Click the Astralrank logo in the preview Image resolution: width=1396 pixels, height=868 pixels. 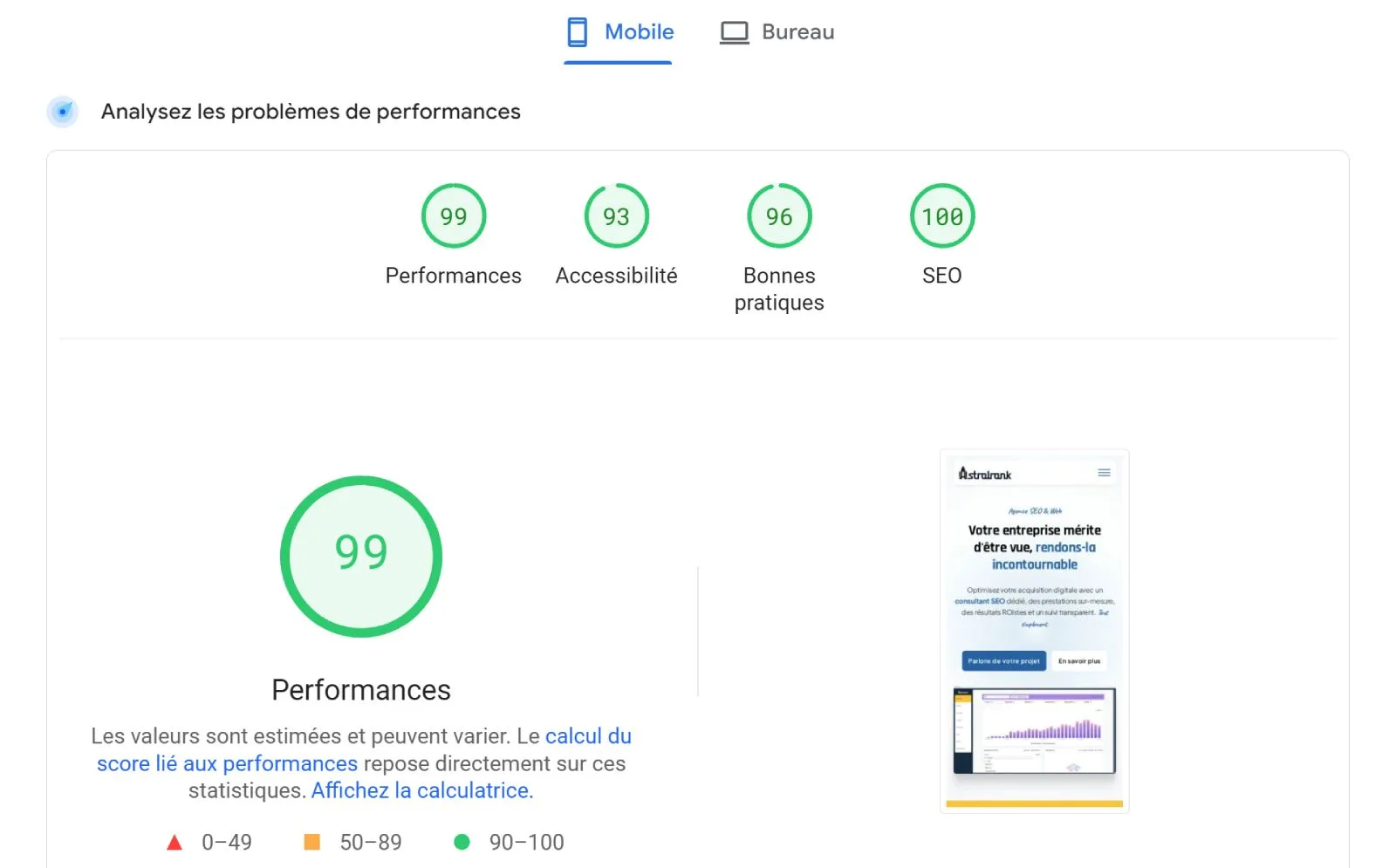click(984, 472)
